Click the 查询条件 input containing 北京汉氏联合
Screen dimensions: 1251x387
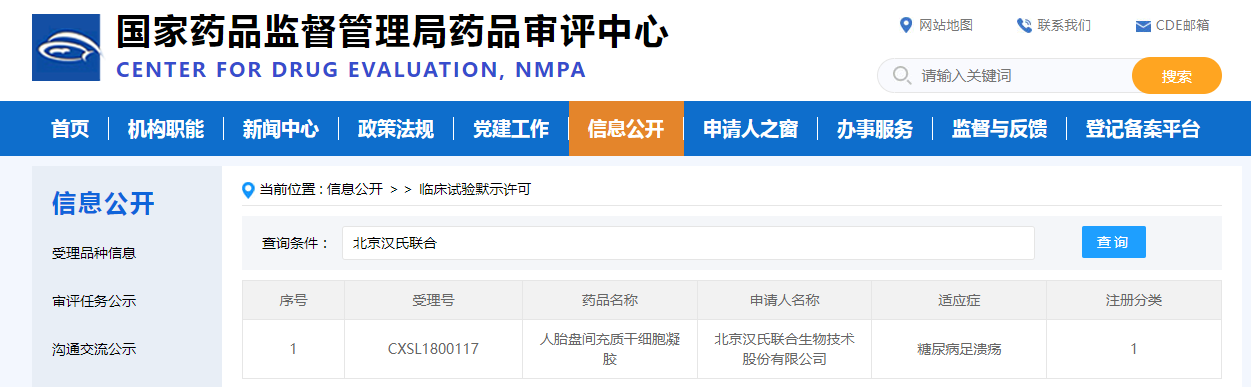click(x=688, y=243)
